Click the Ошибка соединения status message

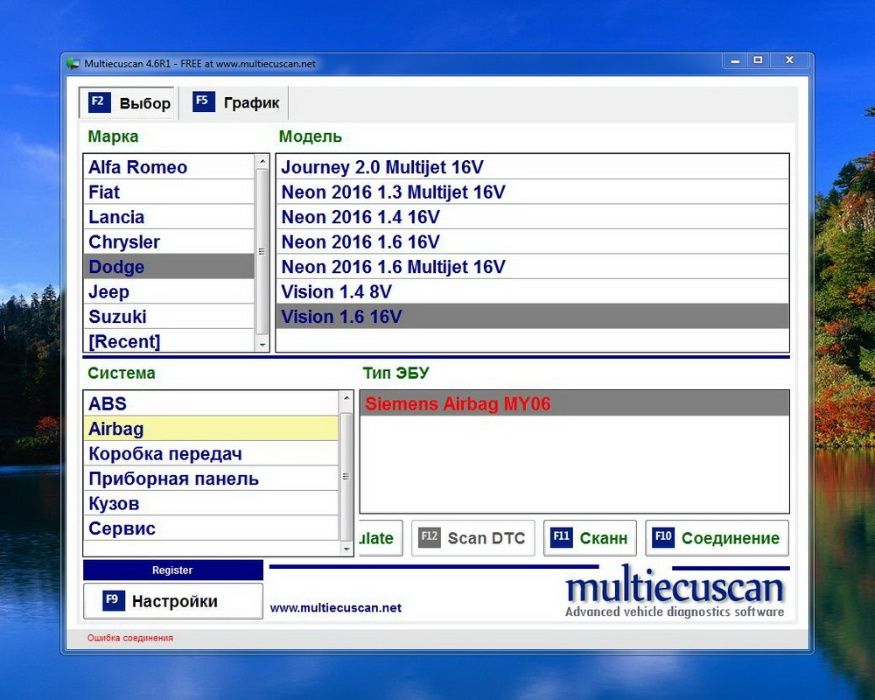tap(130, 637)
